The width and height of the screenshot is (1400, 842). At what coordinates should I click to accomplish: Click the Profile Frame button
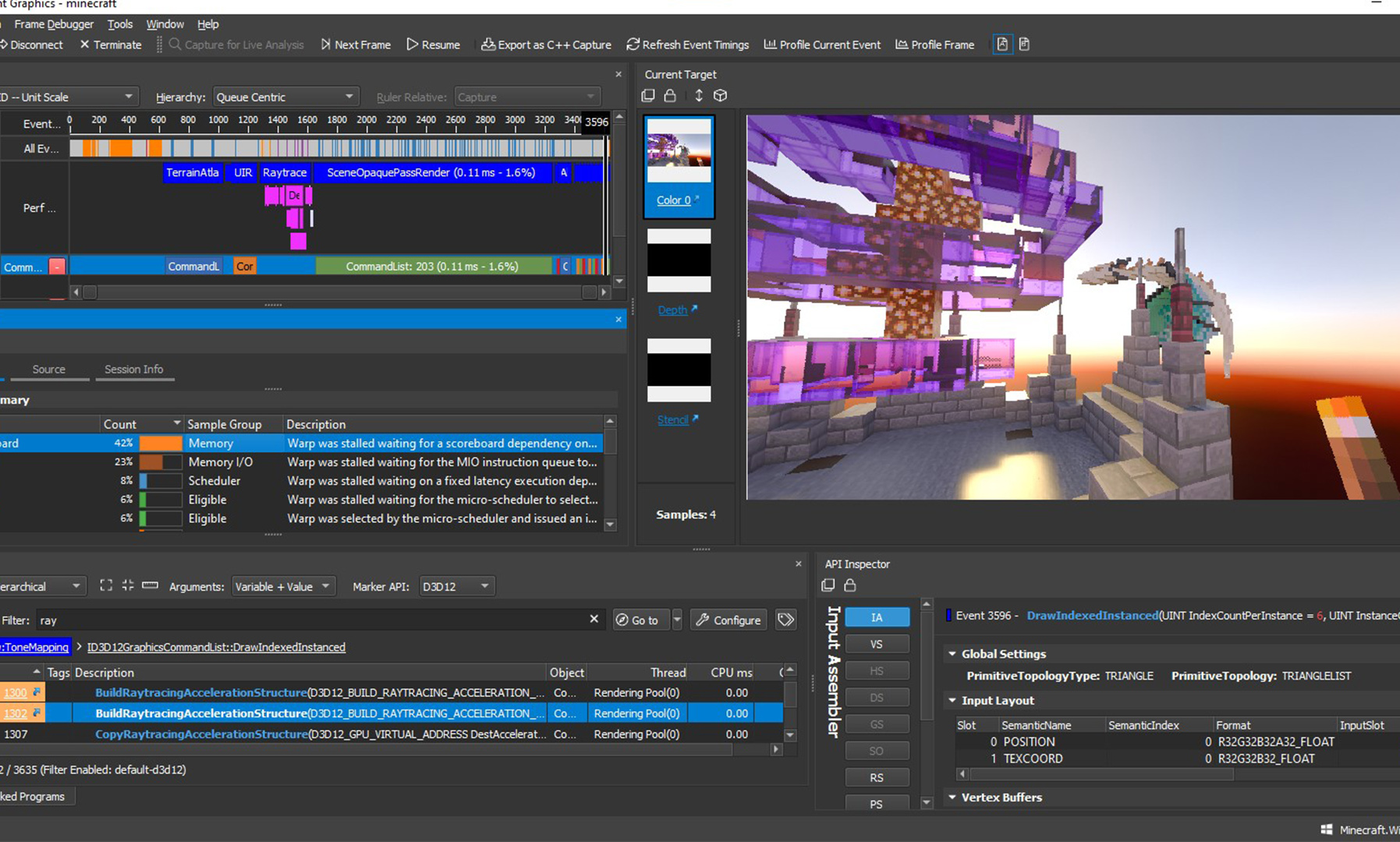(935, 44)
